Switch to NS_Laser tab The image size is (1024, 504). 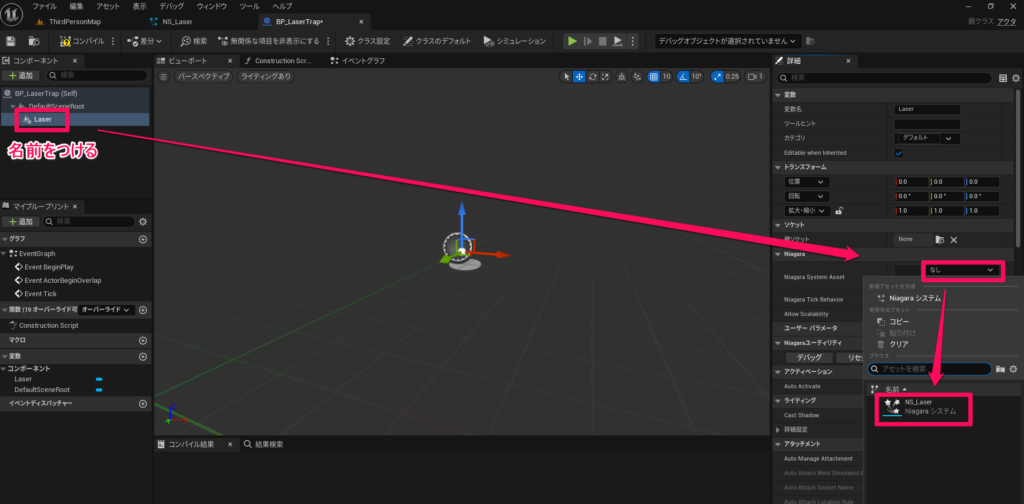click(172, 22)
